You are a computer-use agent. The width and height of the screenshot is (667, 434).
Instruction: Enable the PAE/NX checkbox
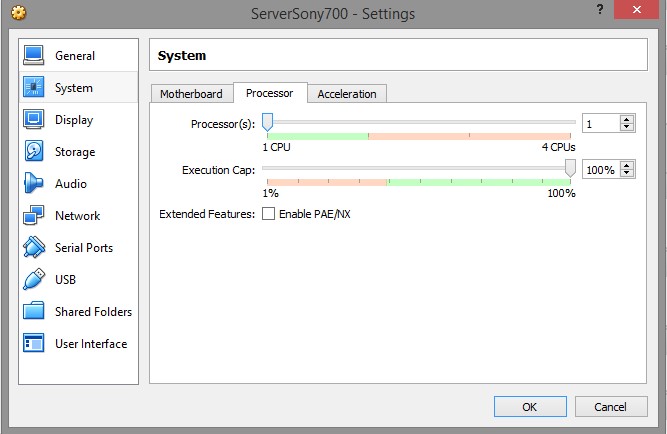pos(268,214)
